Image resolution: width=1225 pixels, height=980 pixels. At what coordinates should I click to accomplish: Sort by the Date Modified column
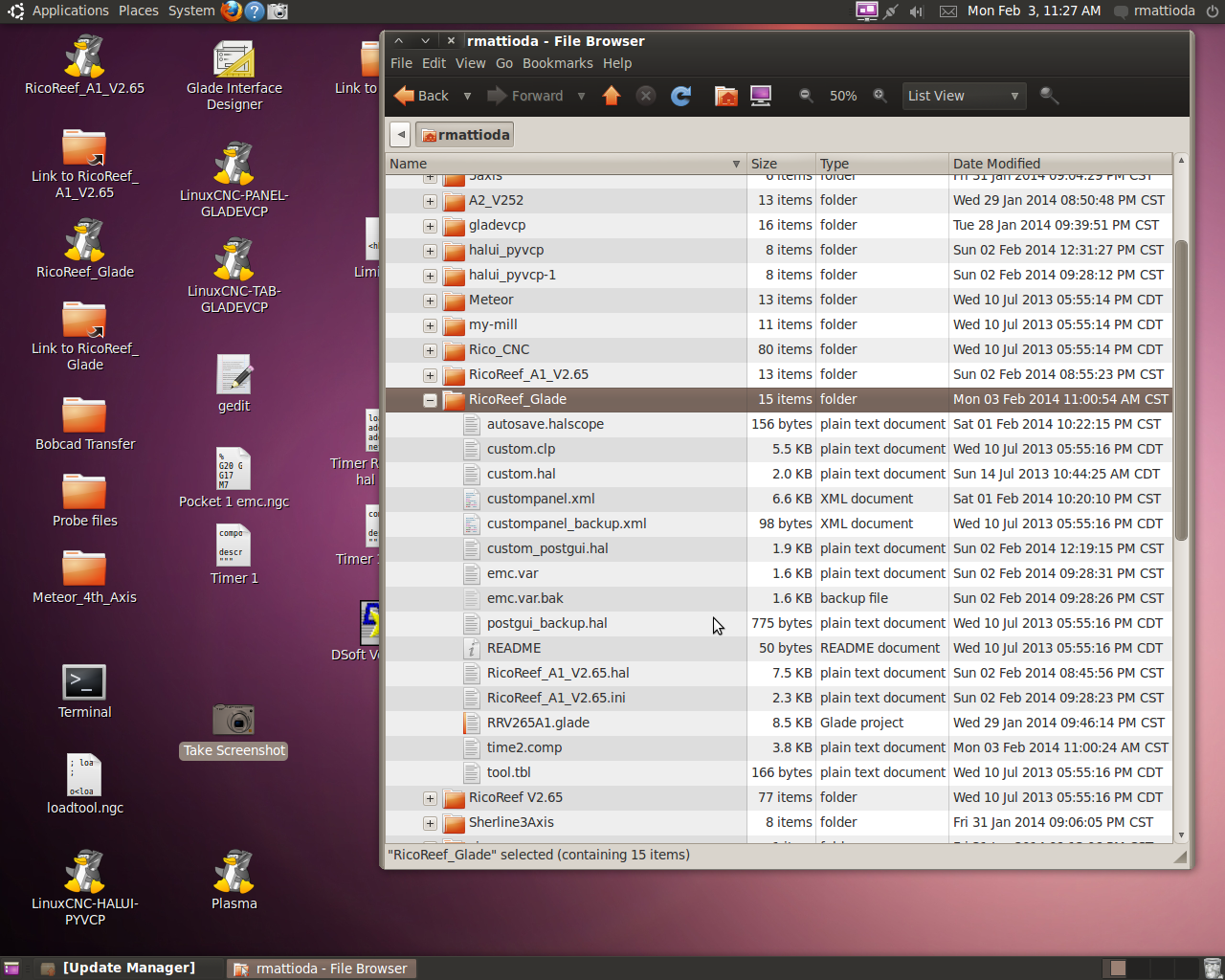point(1060,164)
